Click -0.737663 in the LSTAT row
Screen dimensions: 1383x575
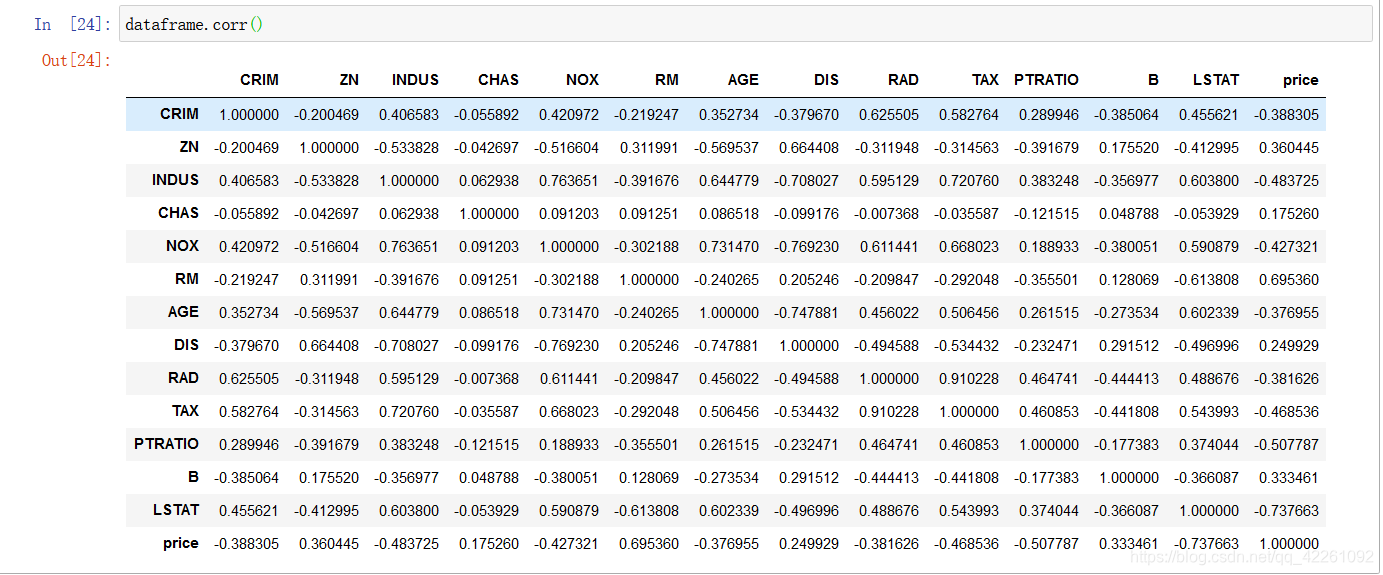tap(1286, 511)
